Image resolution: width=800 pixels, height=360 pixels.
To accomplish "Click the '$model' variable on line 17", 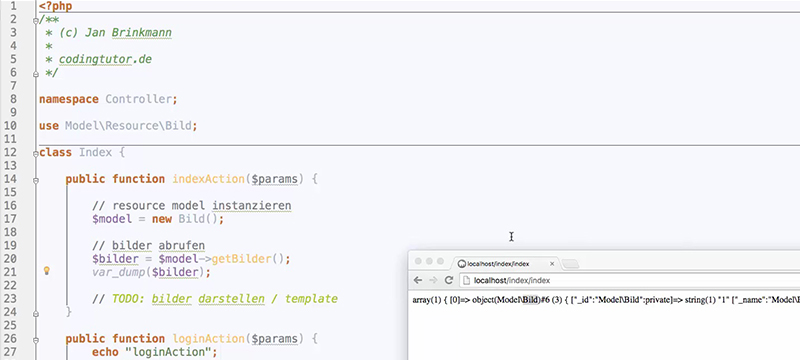I will [x=112, y=219].
